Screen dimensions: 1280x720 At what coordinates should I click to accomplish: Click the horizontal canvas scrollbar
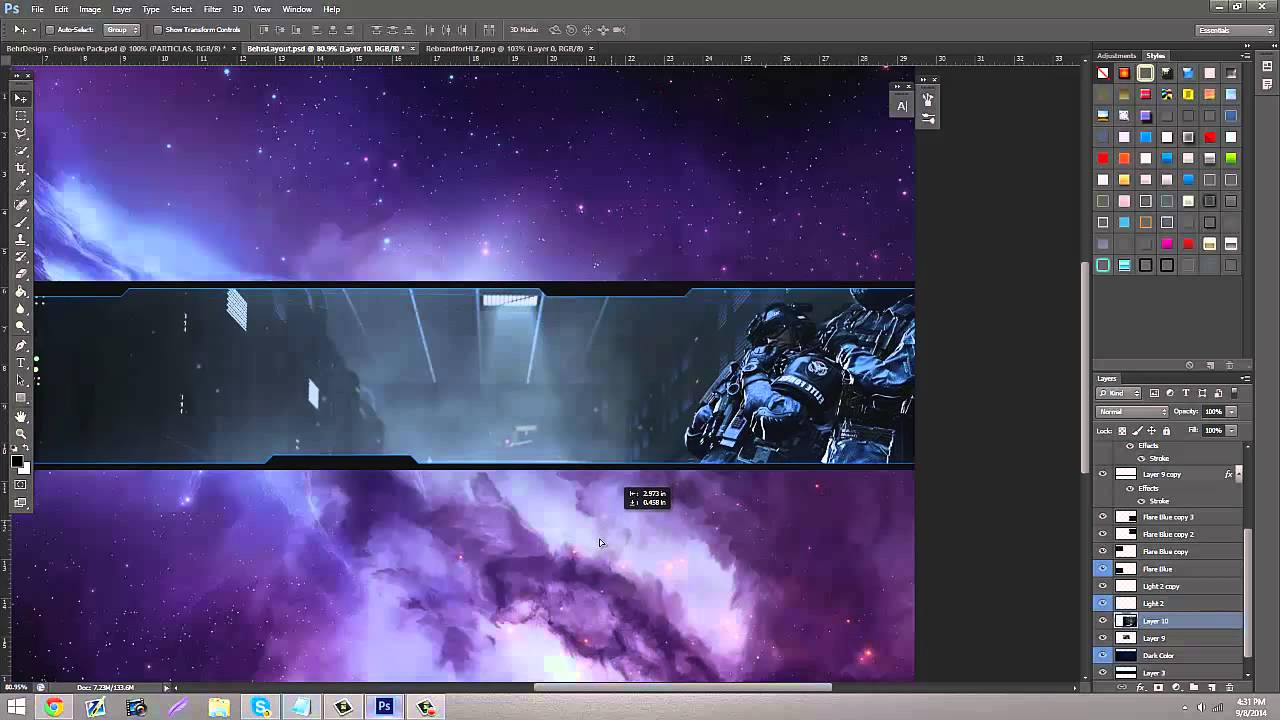[683, 687]
